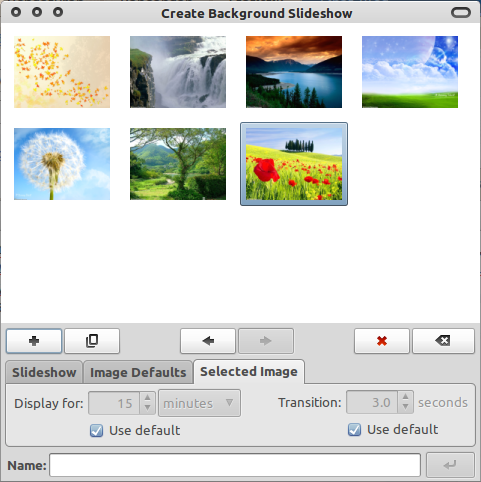Switch to the Image Defaults tab
Image resolution: width=481 pixels, height=482 pixels.
tap(138, 372)
